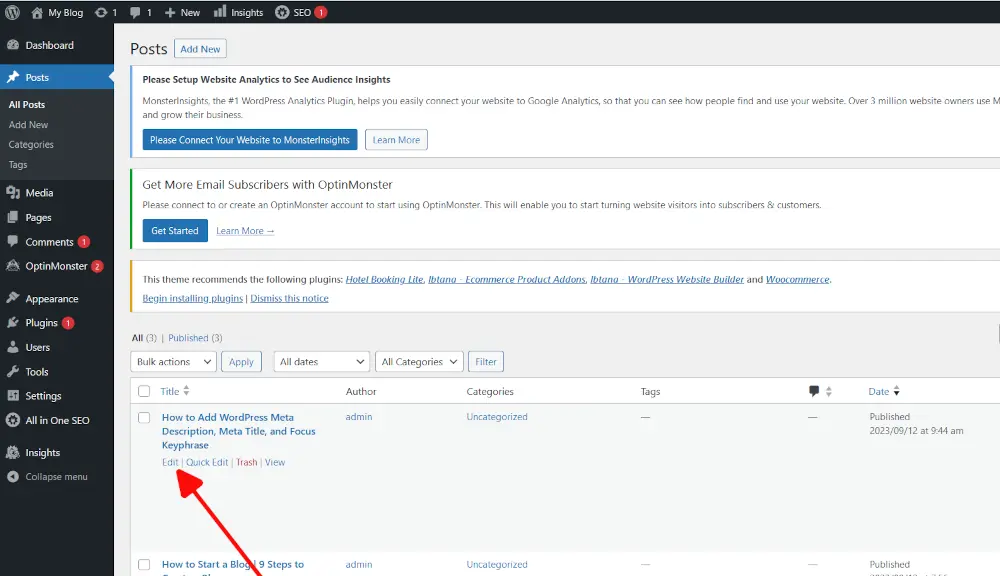Show the Published (3) posts filter

(x=195, y=337)
